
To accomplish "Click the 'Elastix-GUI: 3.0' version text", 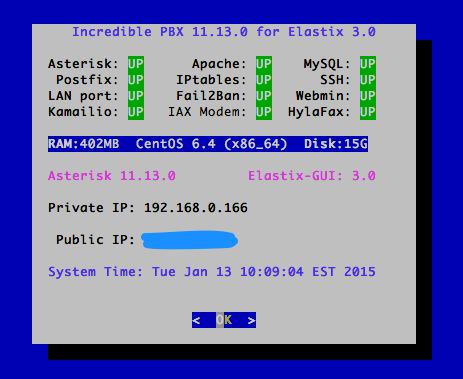I will [x=312, y=176].
